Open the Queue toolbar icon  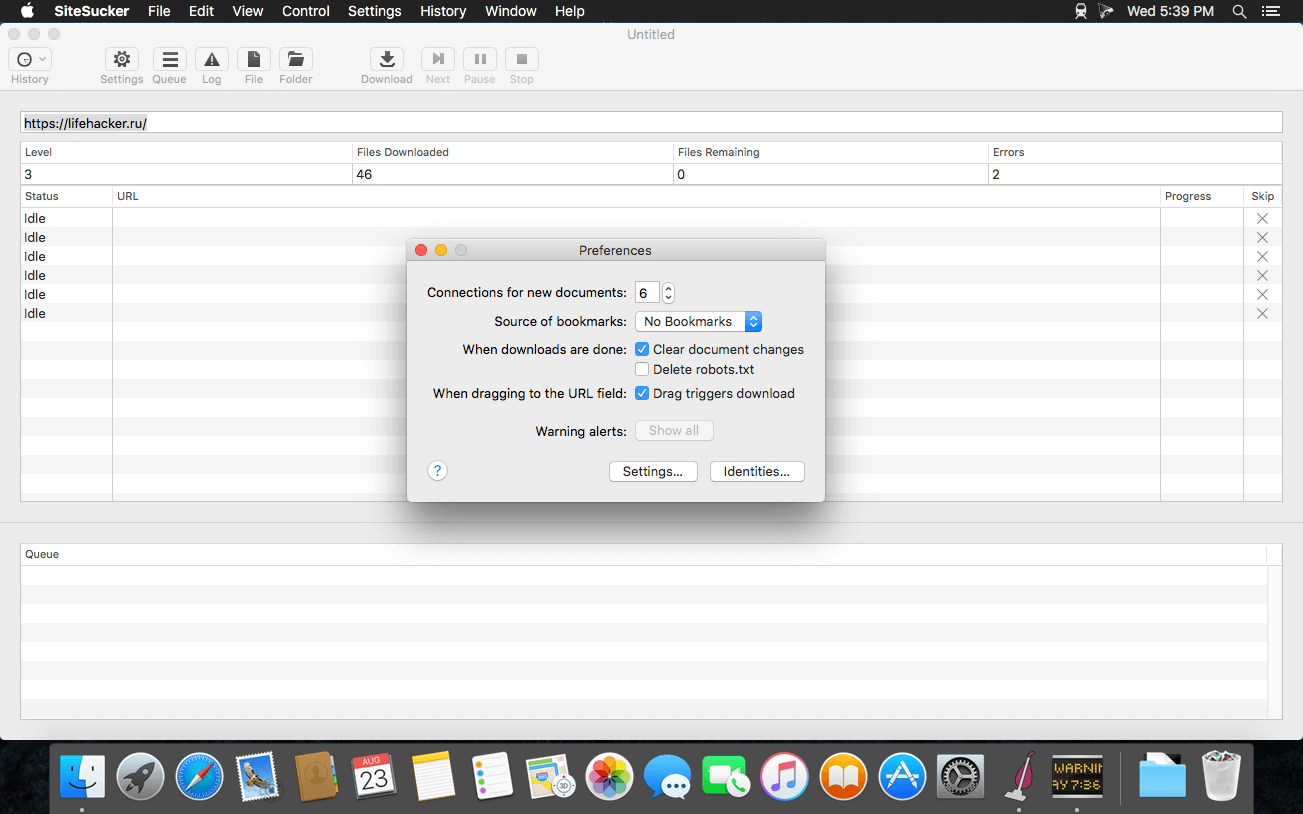coord(169,60)
